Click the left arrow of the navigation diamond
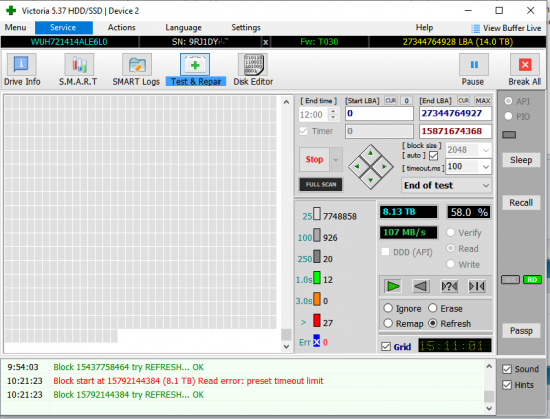 coord(357,167)
